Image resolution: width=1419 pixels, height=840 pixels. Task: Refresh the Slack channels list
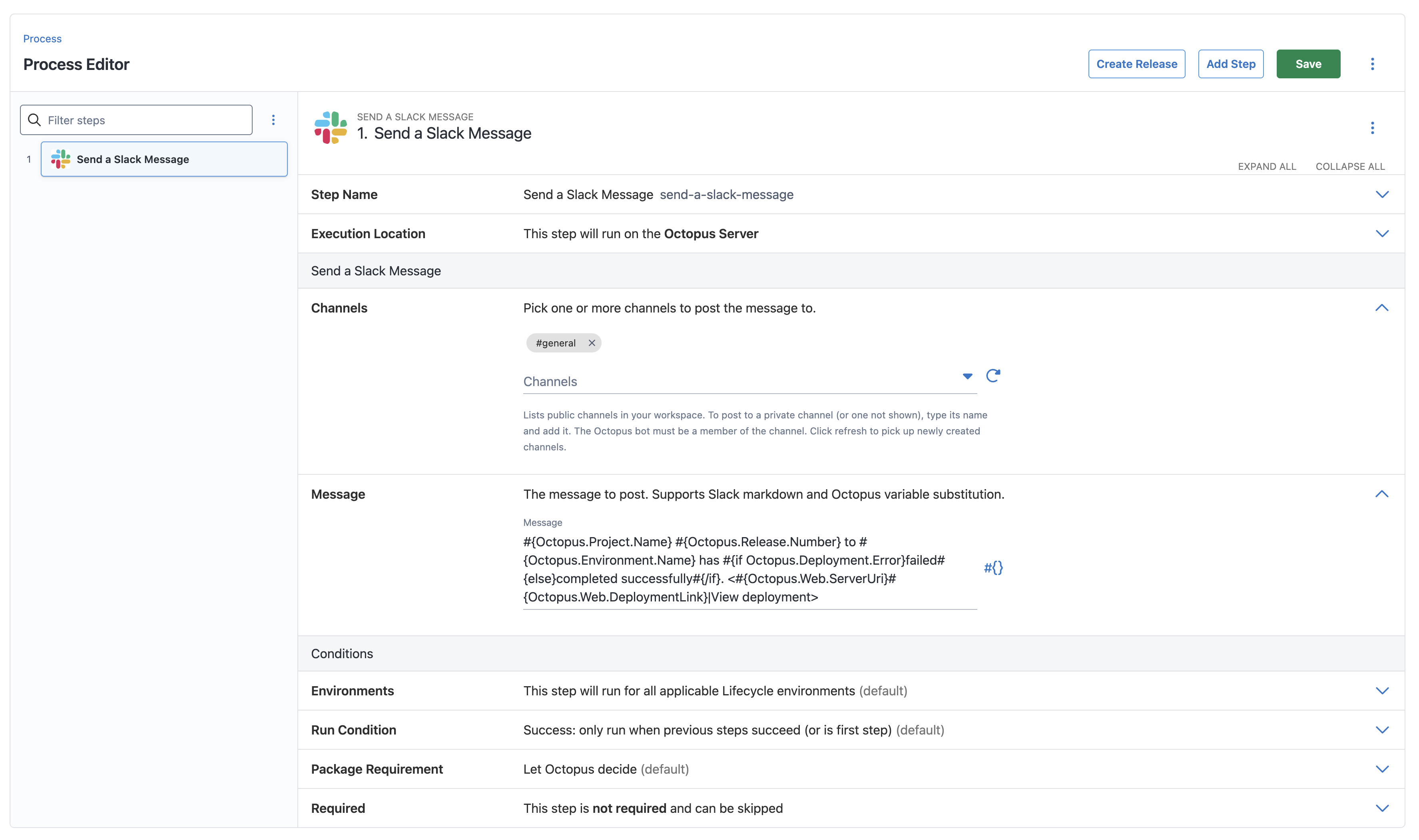993,376
